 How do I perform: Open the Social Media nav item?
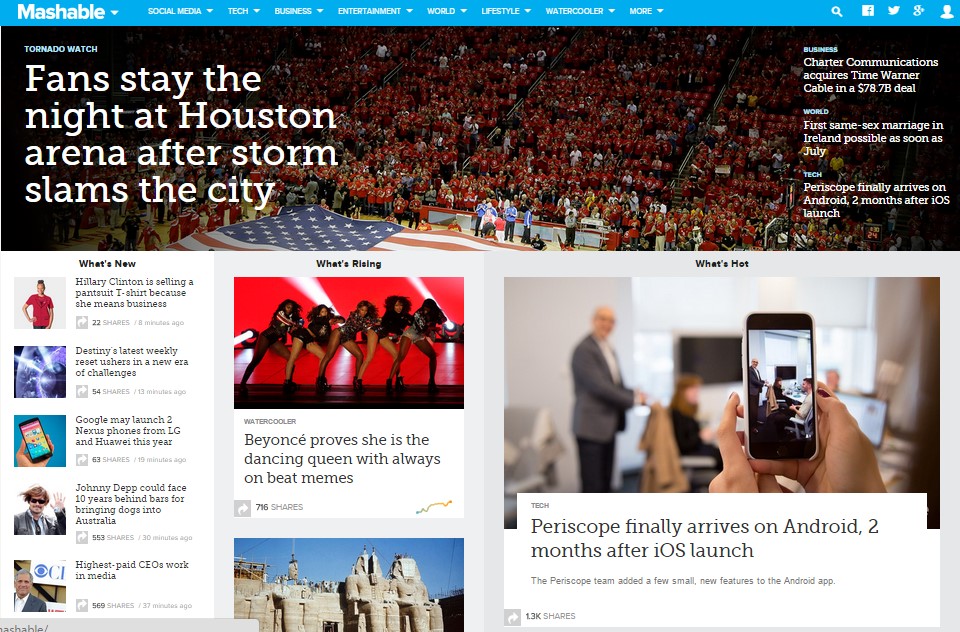click(174, 11)
